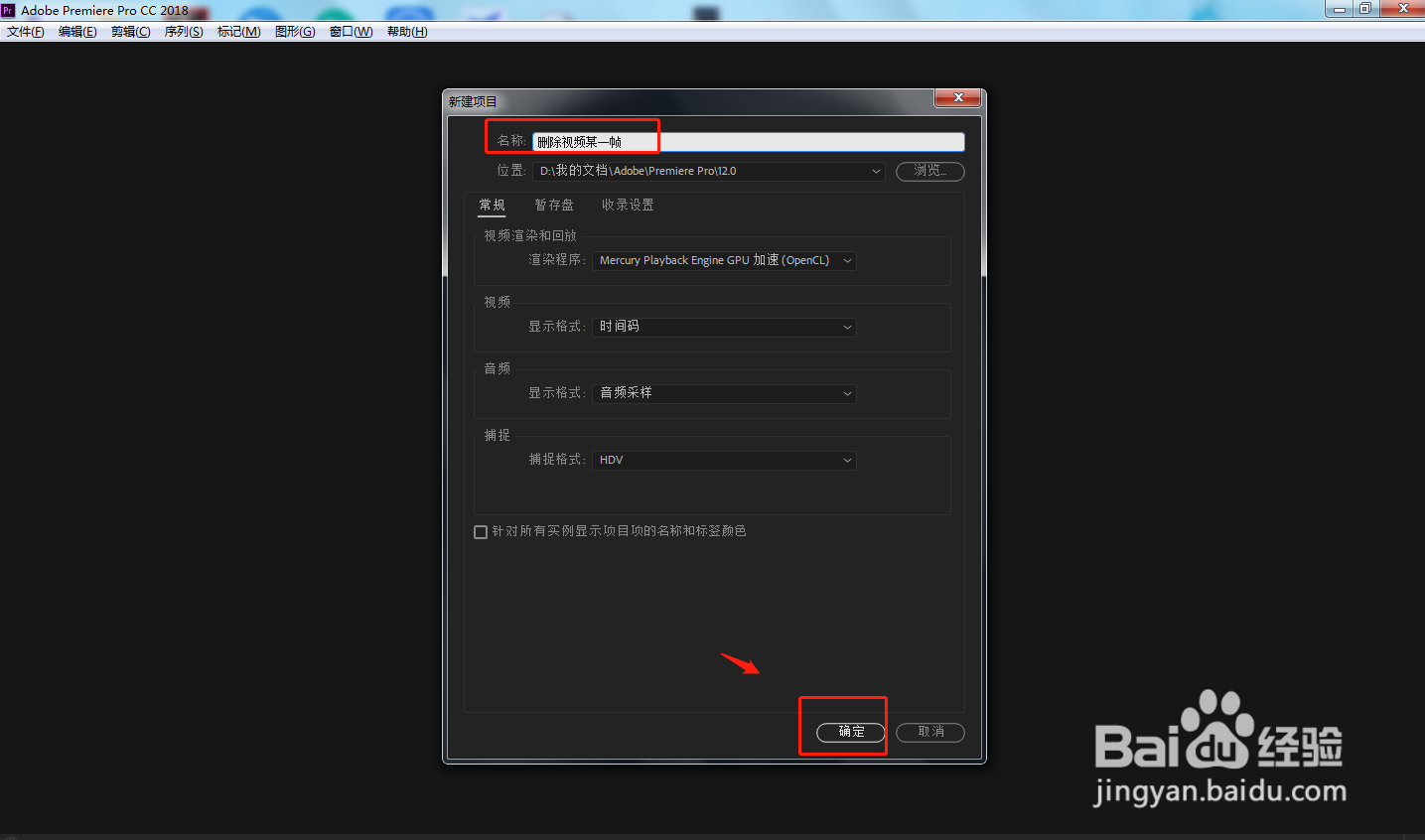This screenshot has width=1425, height=840.
Task: Click the Premiere Pro app icon in title bar
Action: [x=8, y=10]
